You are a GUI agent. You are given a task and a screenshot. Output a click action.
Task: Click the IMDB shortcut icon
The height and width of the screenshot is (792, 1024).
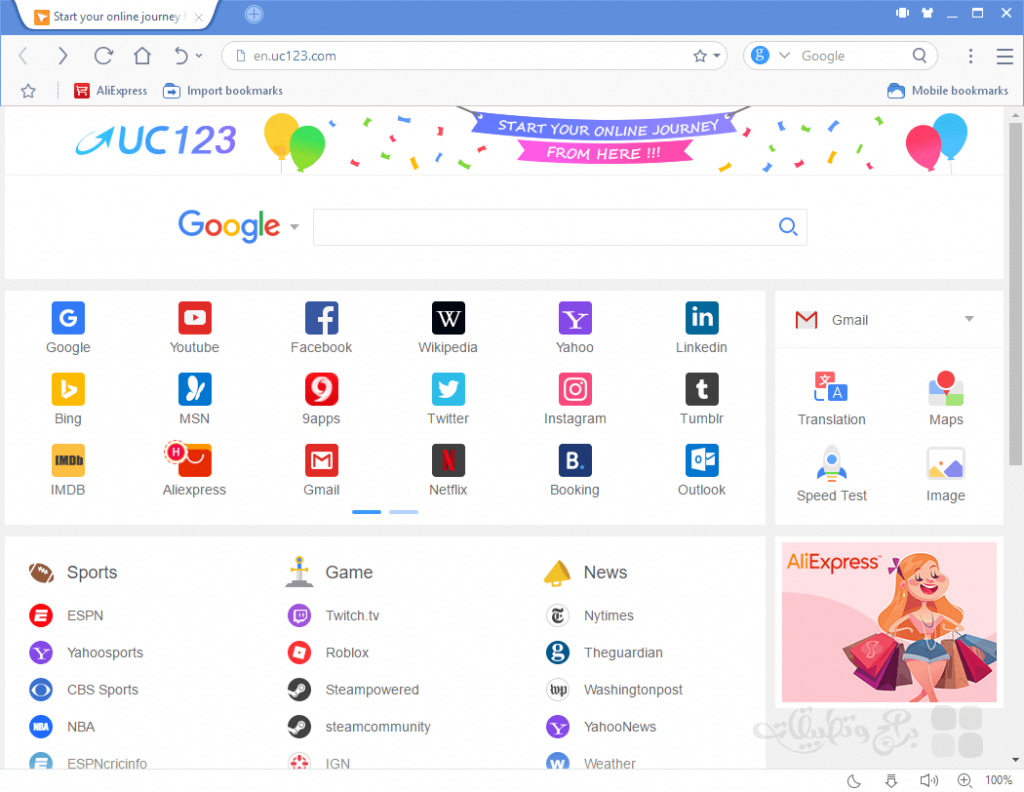pyautogui.click(x=67, y=460)
